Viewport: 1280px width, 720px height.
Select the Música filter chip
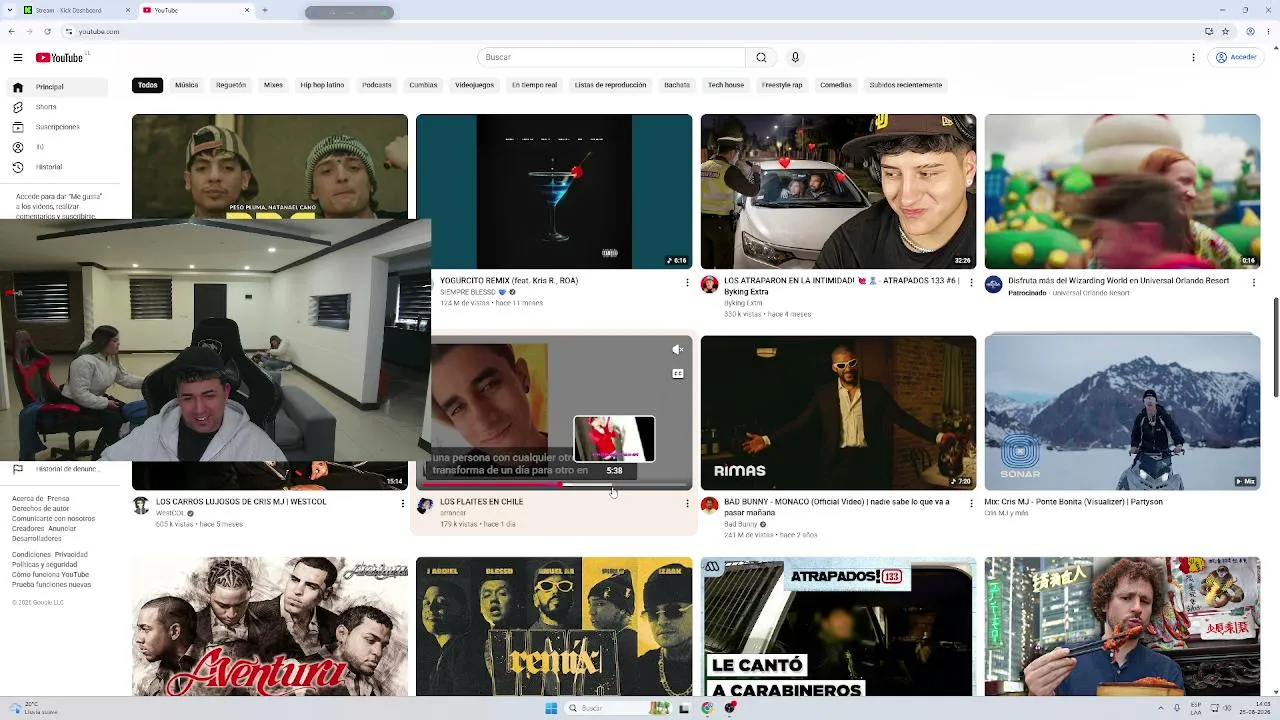(x=187, y=85)
